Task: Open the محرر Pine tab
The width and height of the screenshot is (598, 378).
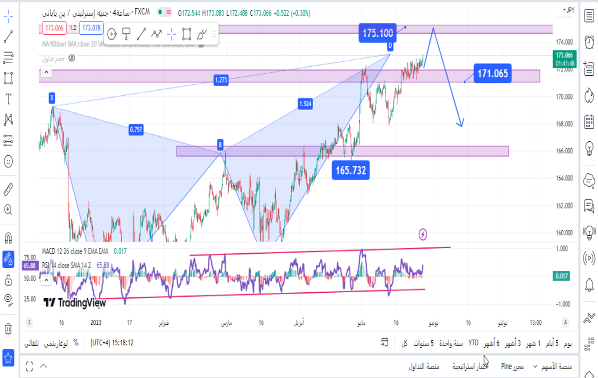Action: (512, 367)
